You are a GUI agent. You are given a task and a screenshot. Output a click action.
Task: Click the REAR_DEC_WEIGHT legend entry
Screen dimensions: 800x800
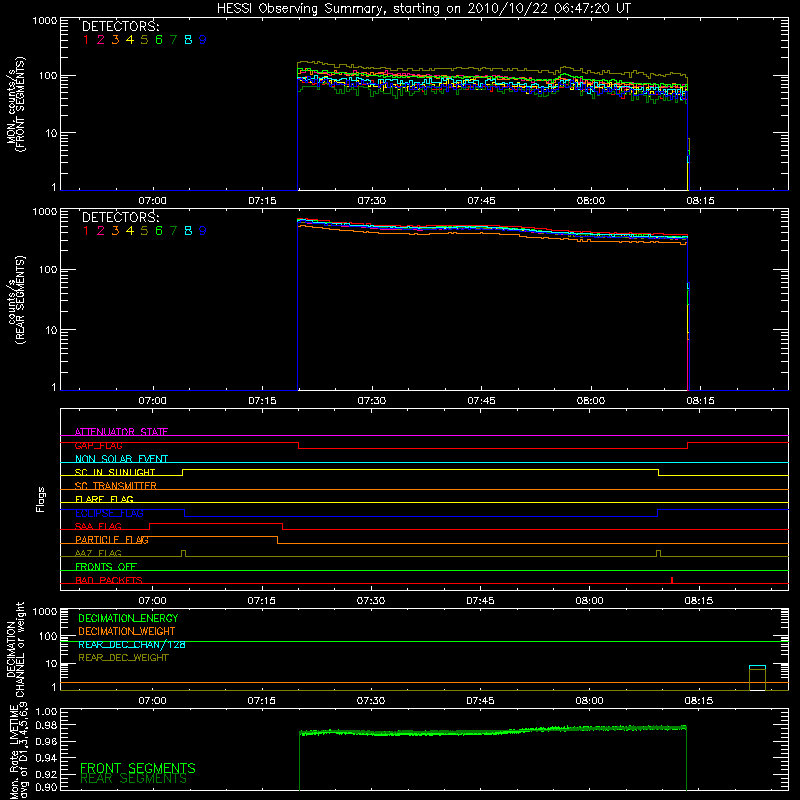[x=123, y=658]
